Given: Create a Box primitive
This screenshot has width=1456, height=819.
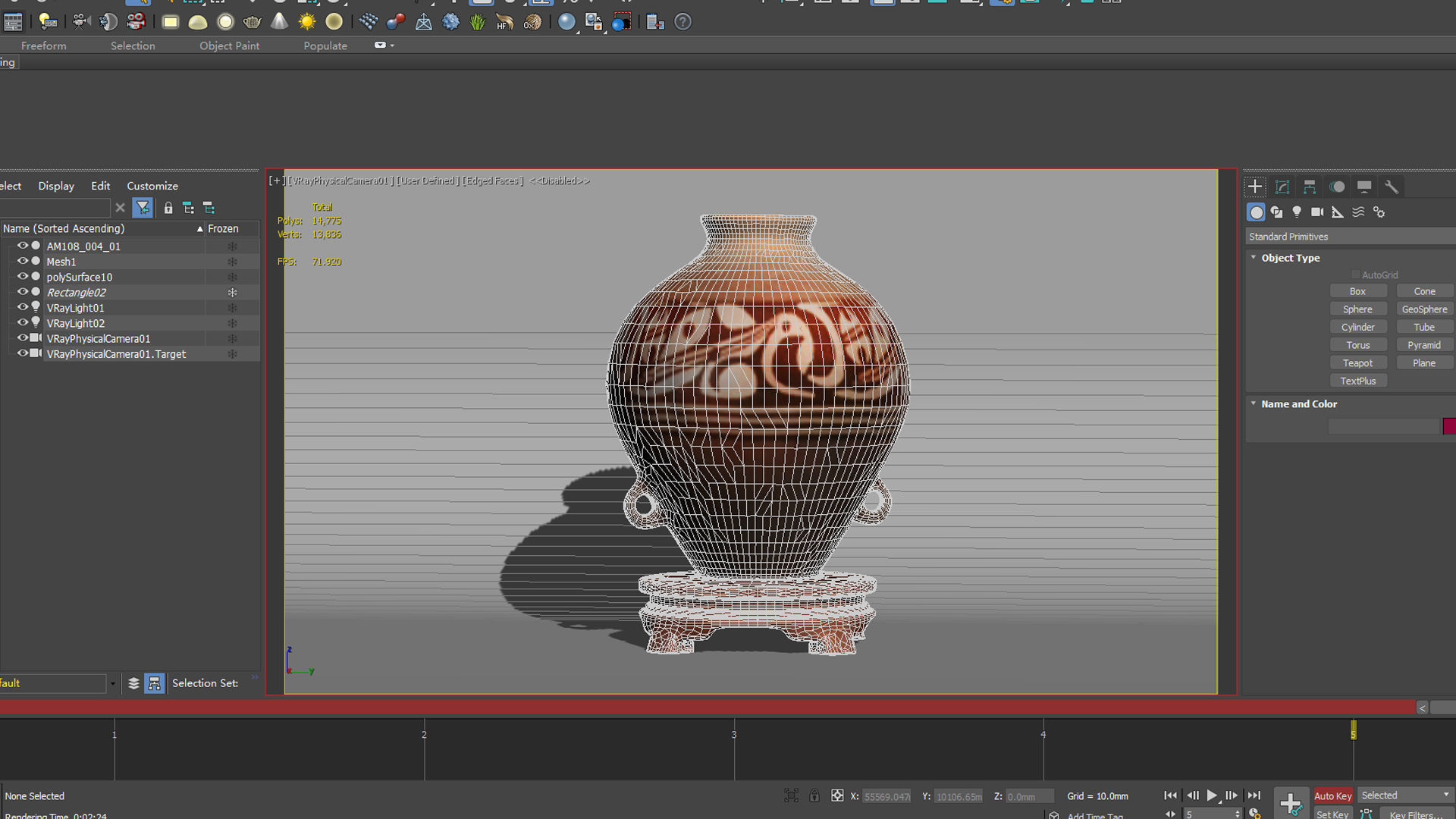Looking at the screenshot, I should 1357,291.
